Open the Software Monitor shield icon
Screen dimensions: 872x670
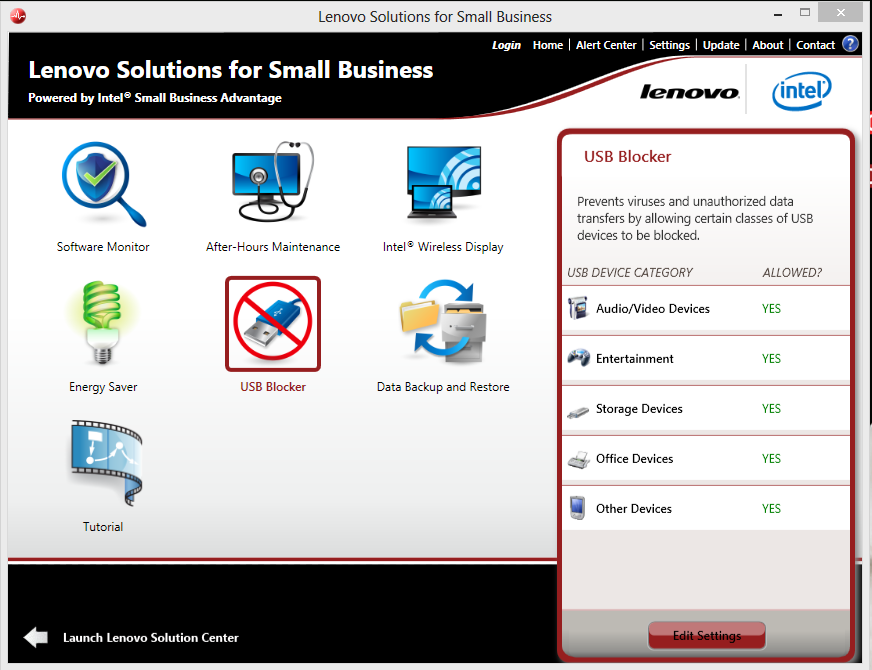click(x=103, y=184)
